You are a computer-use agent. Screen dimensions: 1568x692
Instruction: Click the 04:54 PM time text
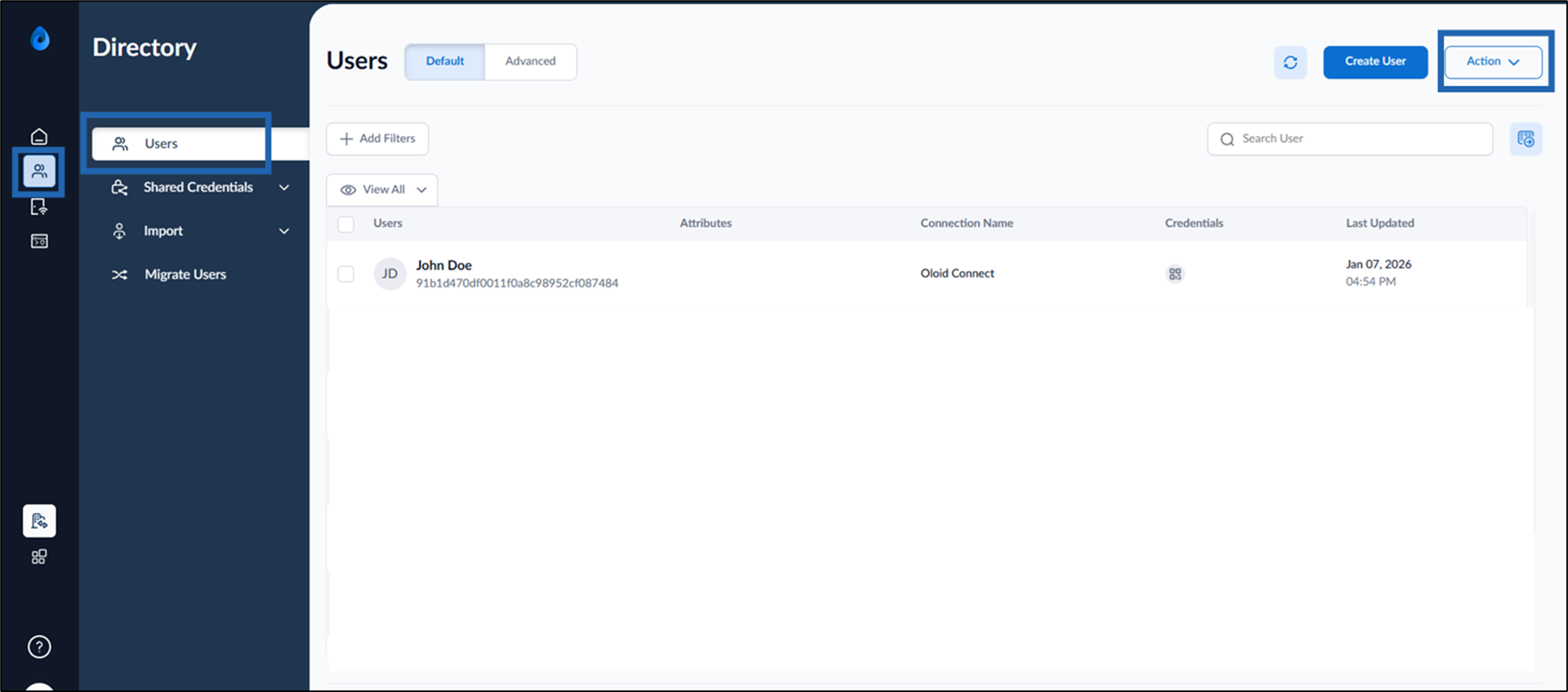[x=1371, y=281]
